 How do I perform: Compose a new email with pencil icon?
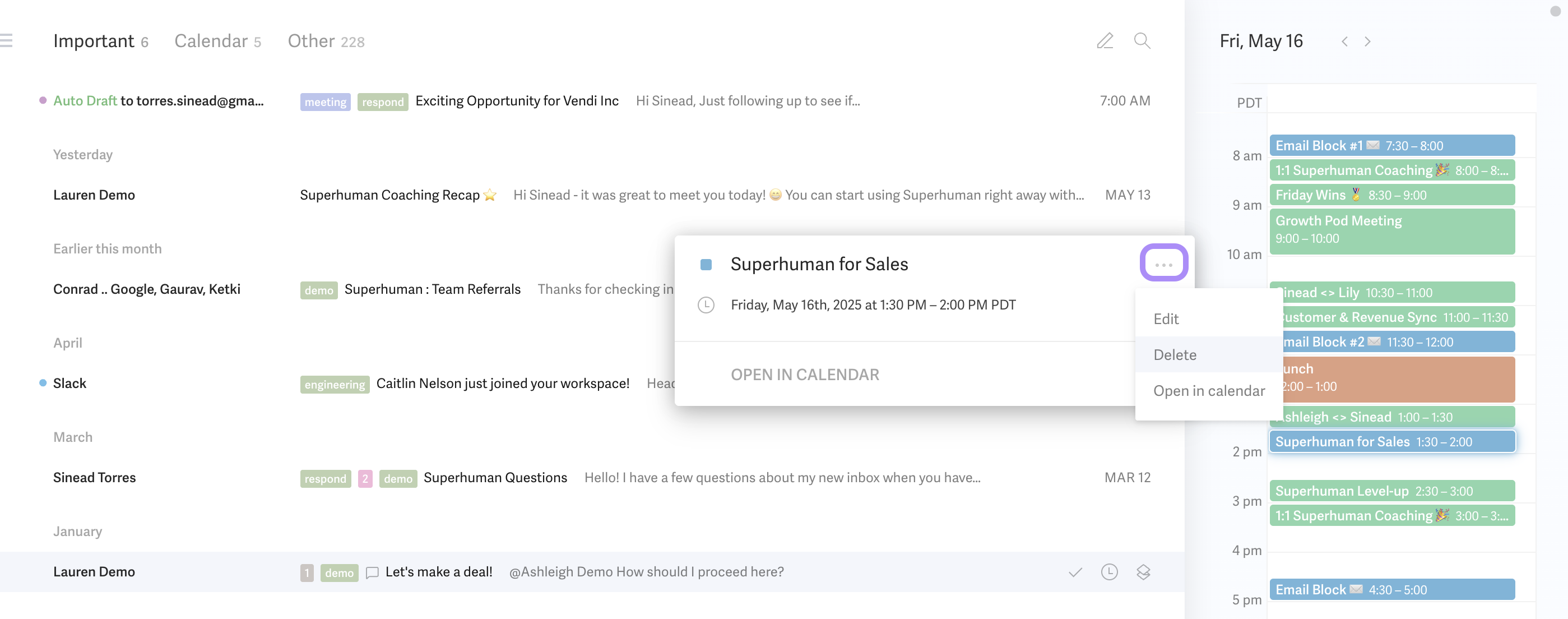pos(1105,41)
